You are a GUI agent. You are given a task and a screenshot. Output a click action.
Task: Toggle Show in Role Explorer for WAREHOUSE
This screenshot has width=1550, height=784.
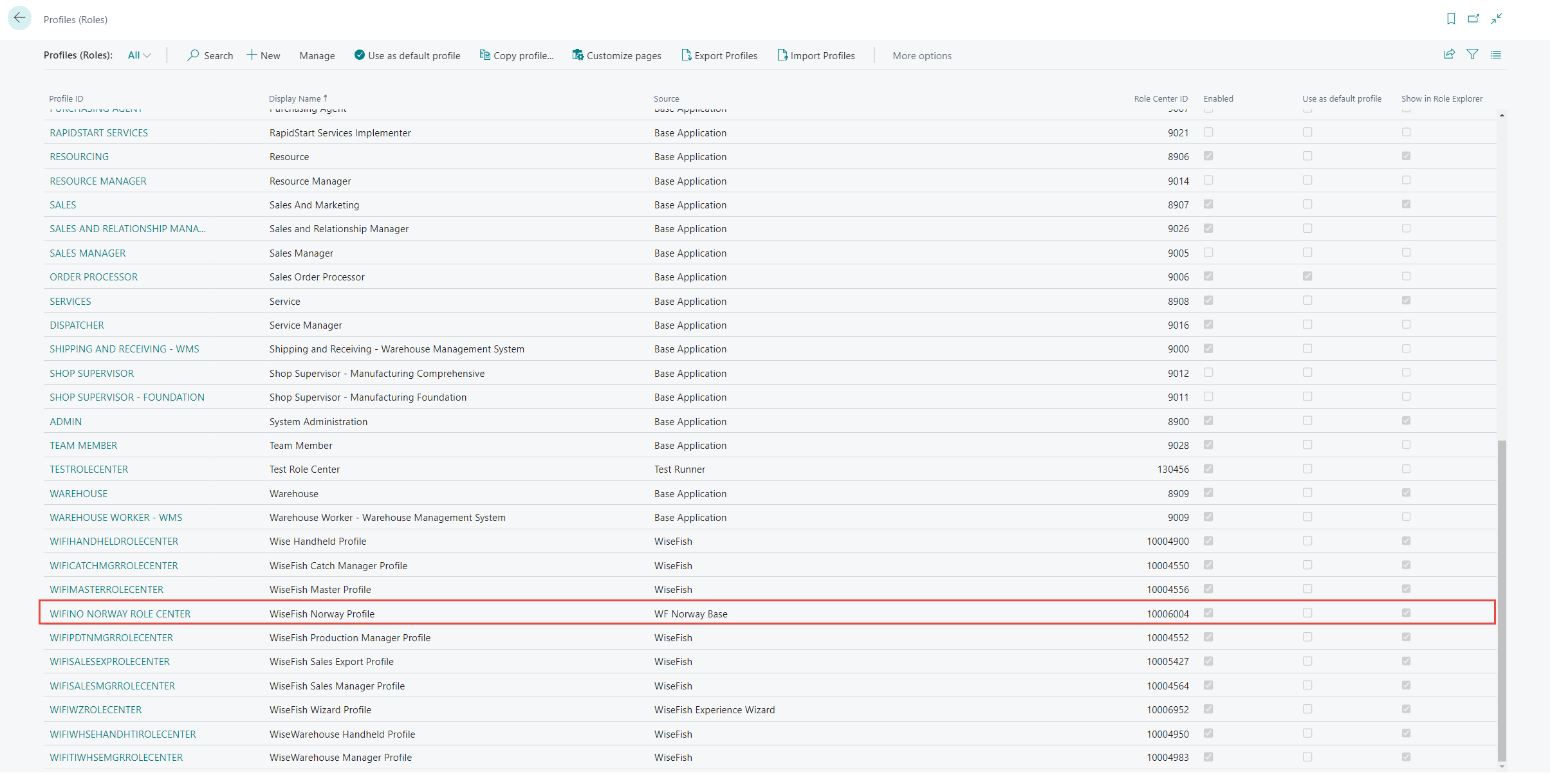click(1406, 493)
